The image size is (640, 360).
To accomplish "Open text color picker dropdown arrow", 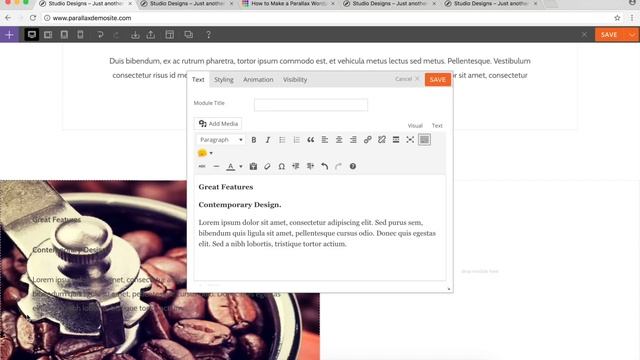I will pyautogui.click(x=241, y=167).
